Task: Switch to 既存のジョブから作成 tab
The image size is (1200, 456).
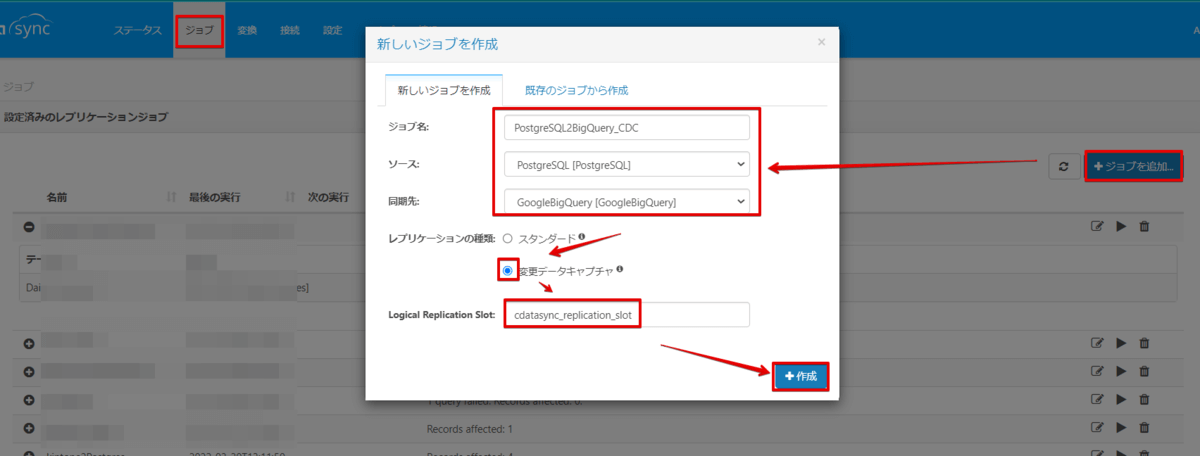Action: pos(576,90)
